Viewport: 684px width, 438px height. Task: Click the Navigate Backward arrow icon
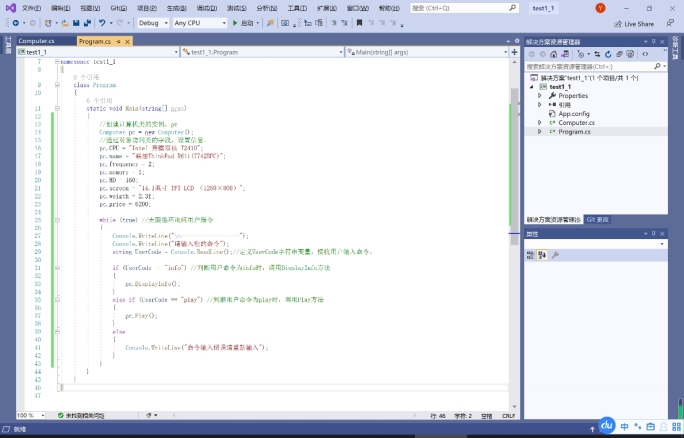click(x=16, y=23)
